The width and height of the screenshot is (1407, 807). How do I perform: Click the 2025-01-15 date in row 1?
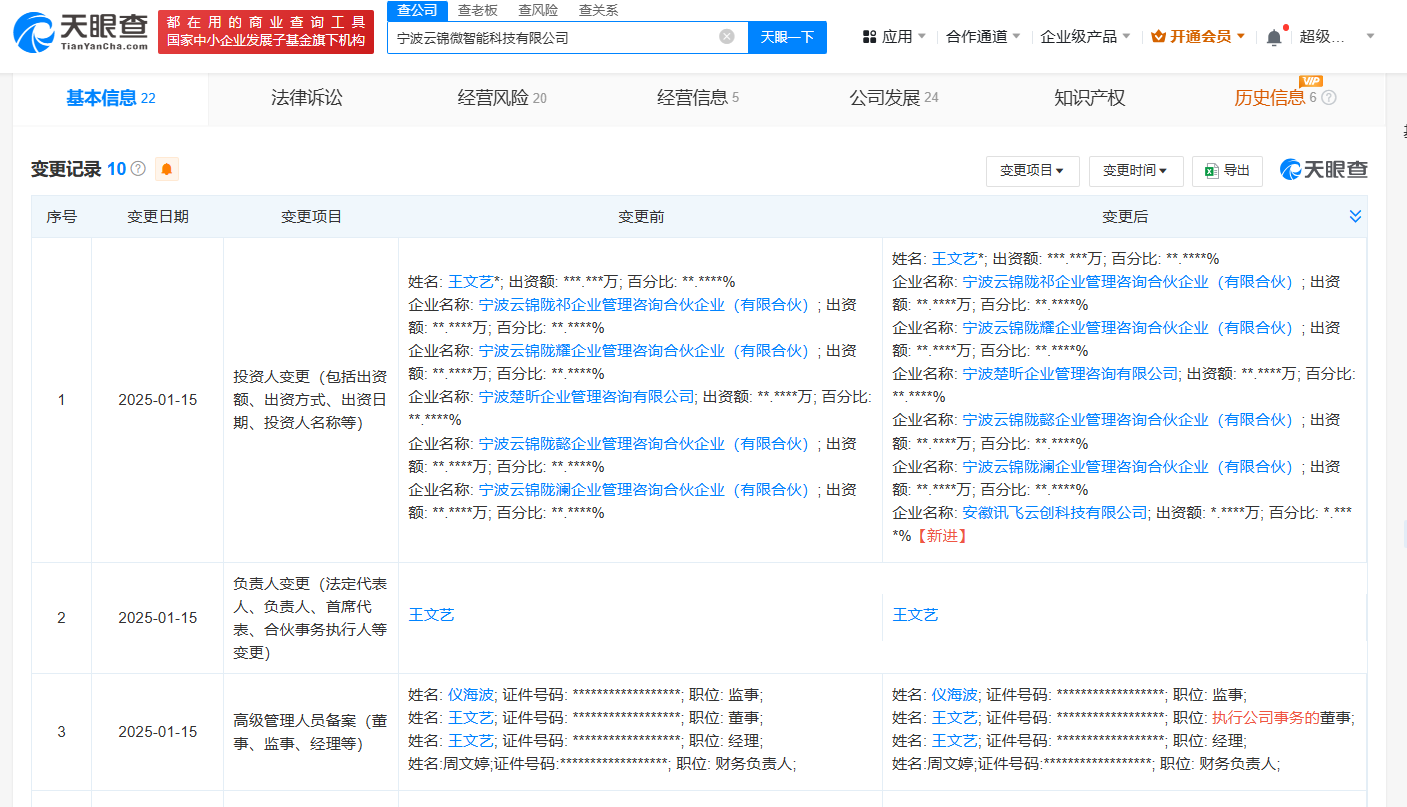(157, 400)
